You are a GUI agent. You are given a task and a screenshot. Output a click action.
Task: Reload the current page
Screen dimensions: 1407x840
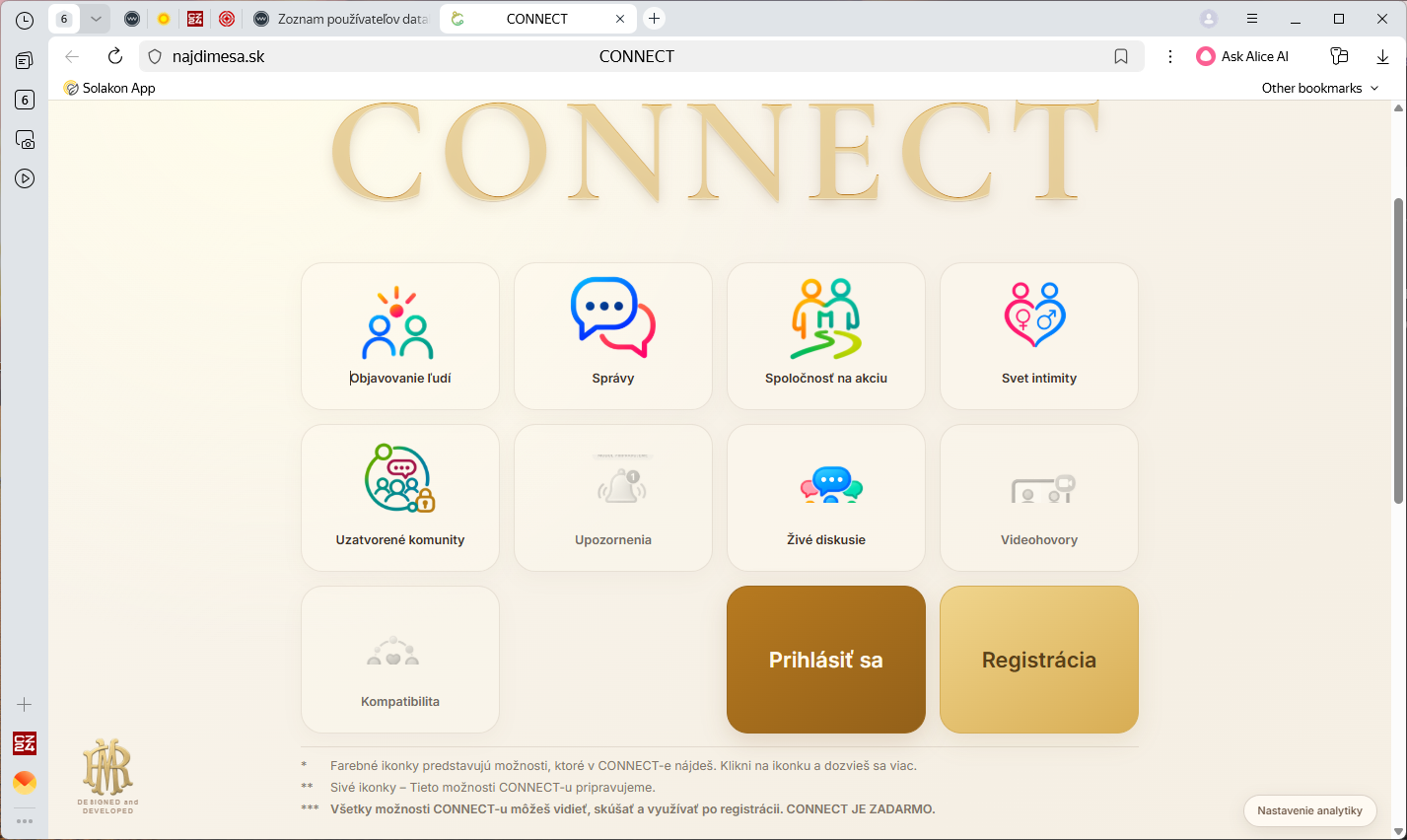[115, 56]
